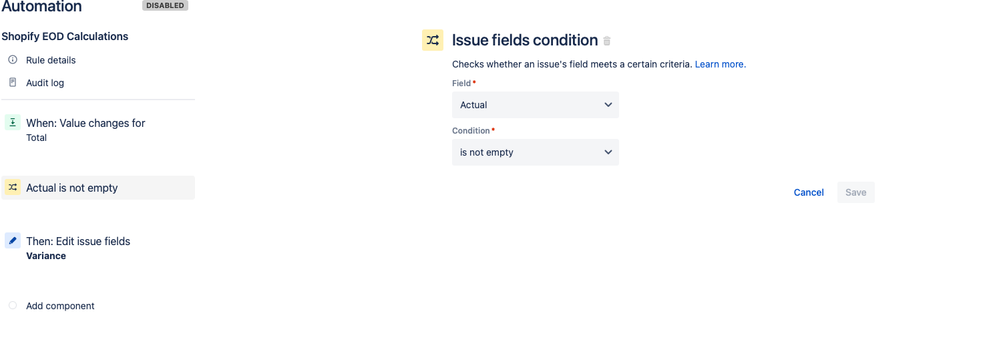
Task: Click the green trigger icon beside Value changes
Action: [13, 123]
